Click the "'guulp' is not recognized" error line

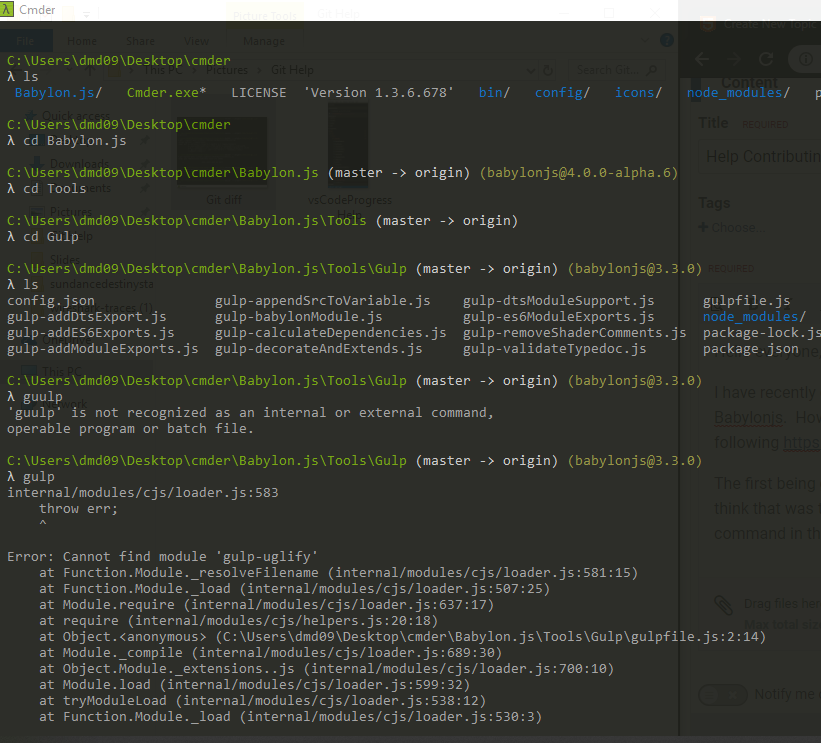pos(250,413)
